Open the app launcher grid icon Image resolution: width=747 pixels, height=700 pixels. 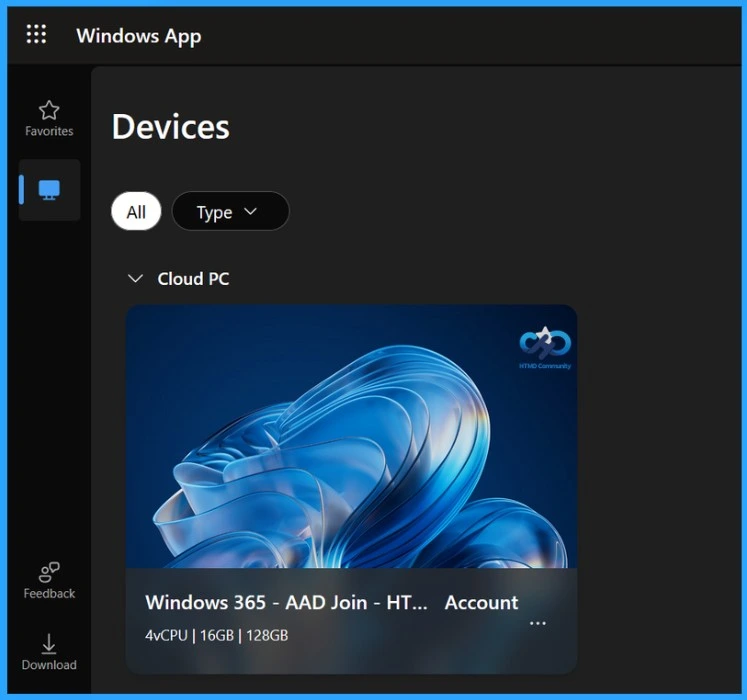(36, 34)
